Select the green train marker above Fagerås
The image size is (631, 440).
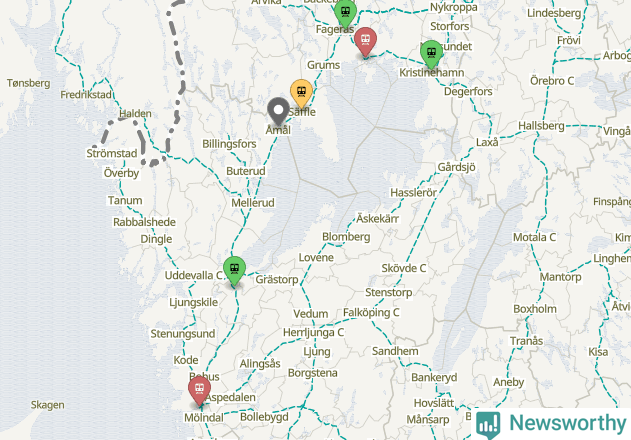(x=345, y=14)
